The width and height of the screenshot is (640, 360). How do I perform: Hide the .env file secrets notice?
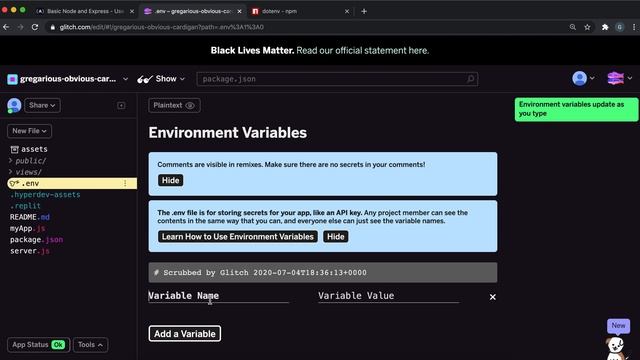coord(336,237)
